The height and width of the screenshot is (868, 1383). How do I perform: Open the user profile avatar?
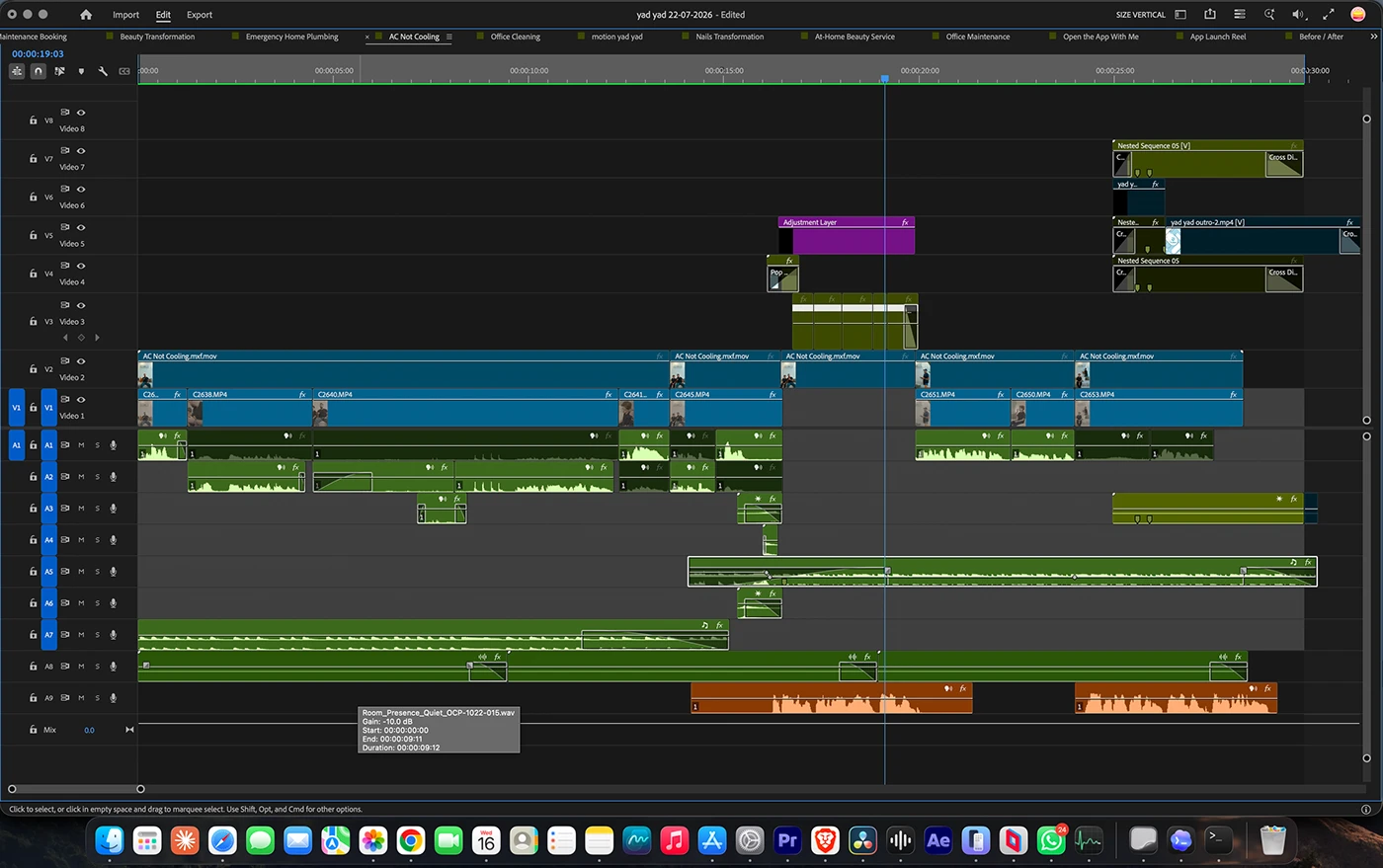[x=1358, y=15]
